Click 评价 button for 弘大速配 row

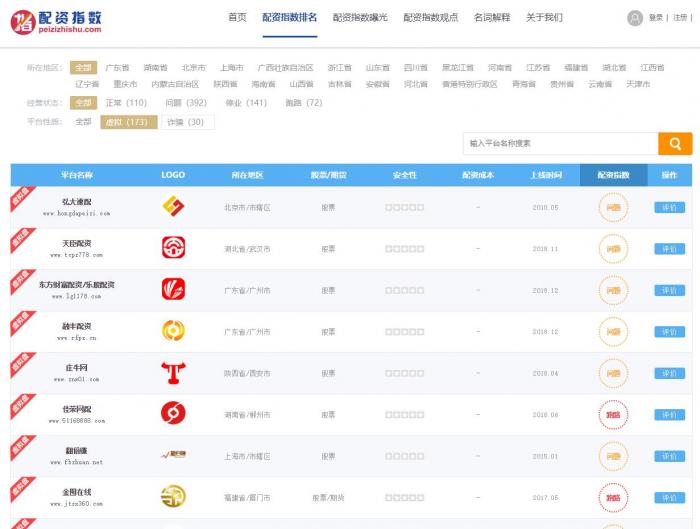point(669,207)
